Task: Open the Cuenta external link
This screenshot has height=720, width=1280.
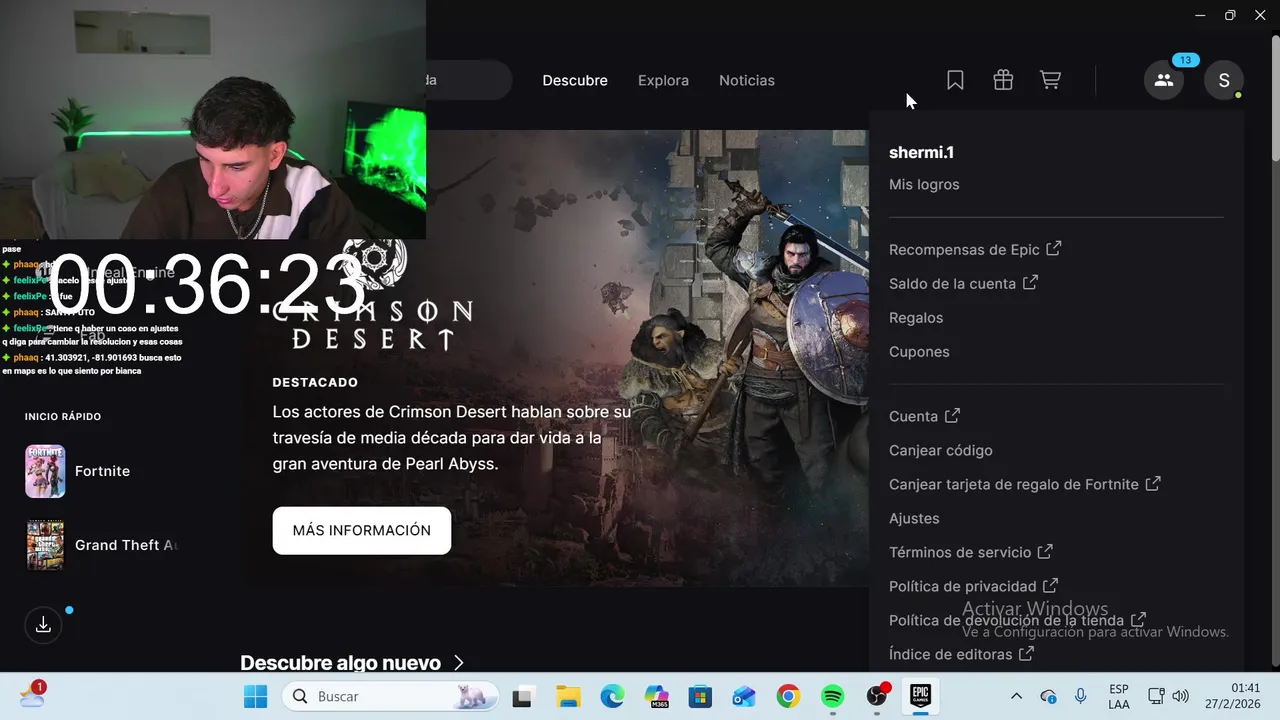Action: pyautogui.click(x=924, y=416)
